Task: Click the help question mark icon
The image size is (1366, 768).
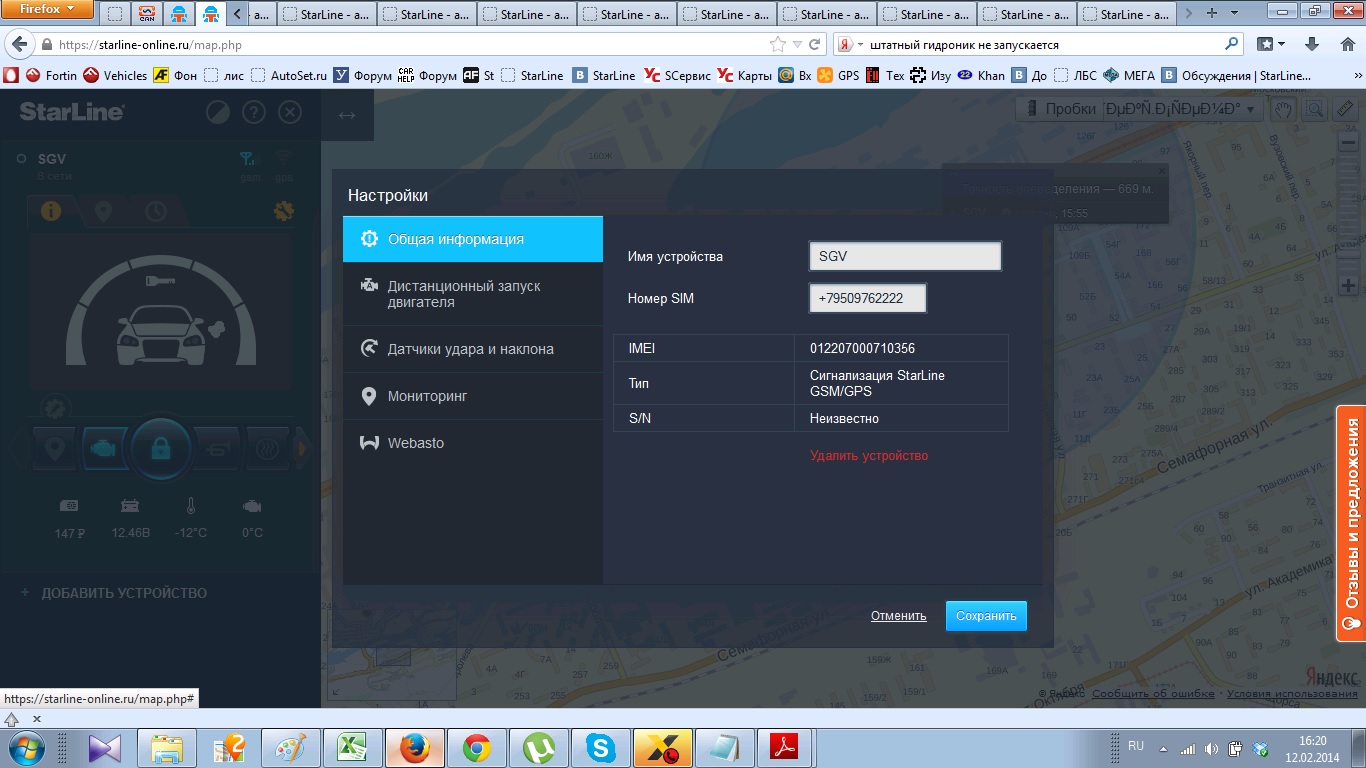Action: (254, 112)
